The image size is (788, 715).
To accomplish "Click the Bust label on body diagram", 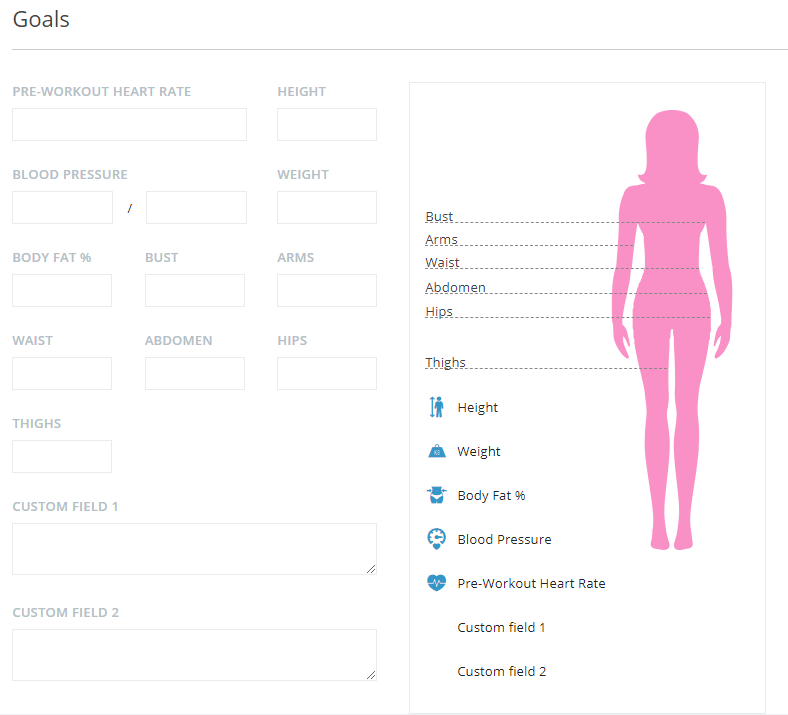I will click(439, 217).
